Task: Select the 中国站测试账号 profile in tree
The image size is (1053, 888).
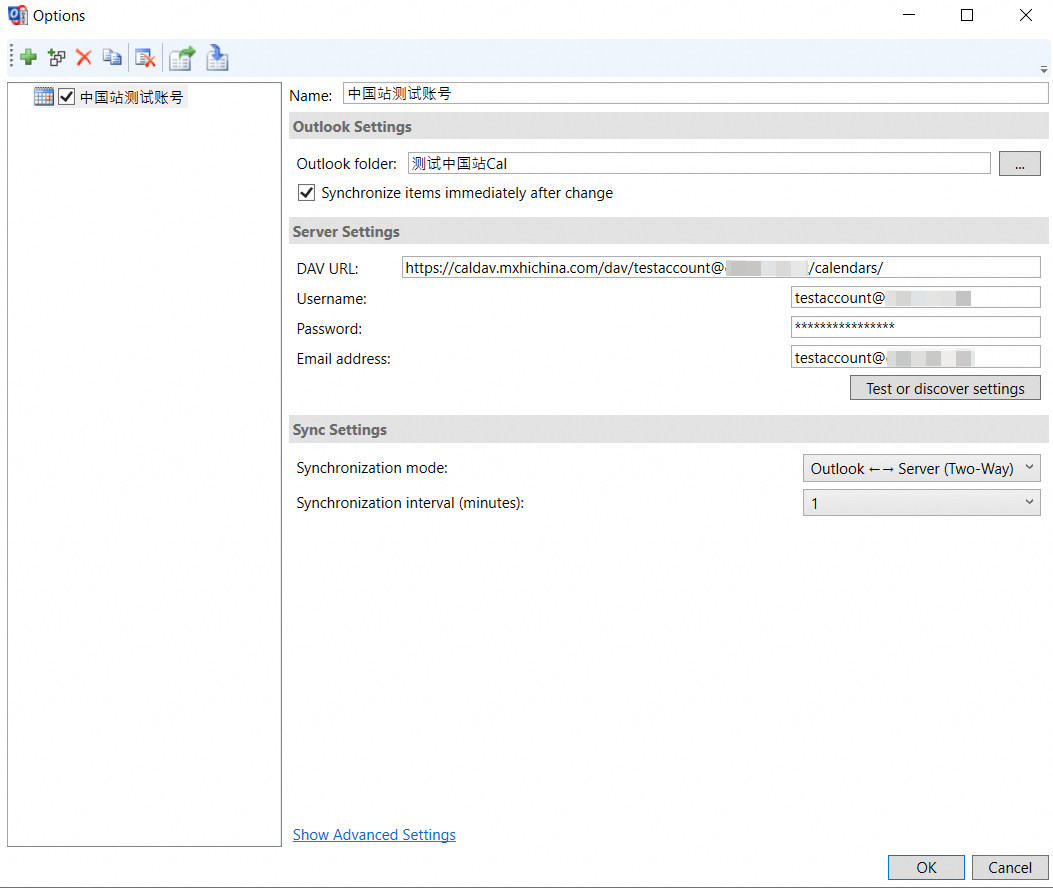Action: [131, 97]
